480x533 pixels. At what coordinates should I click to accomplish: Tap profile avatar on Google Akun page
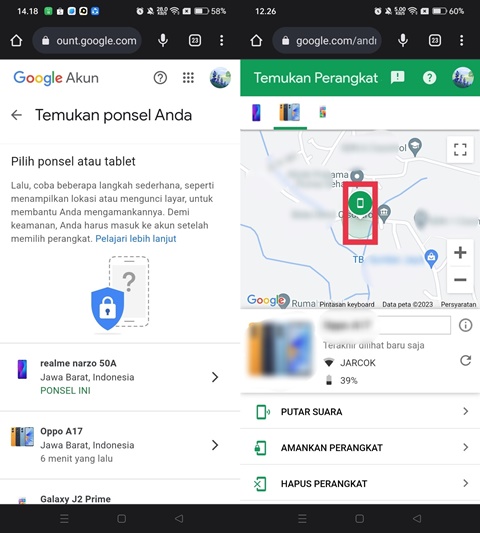tap(220, 78)
